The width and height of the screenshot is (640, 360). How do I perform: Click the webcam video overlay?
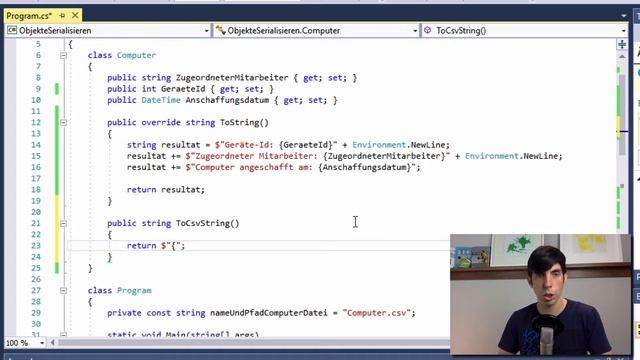(x=541, y=294)
